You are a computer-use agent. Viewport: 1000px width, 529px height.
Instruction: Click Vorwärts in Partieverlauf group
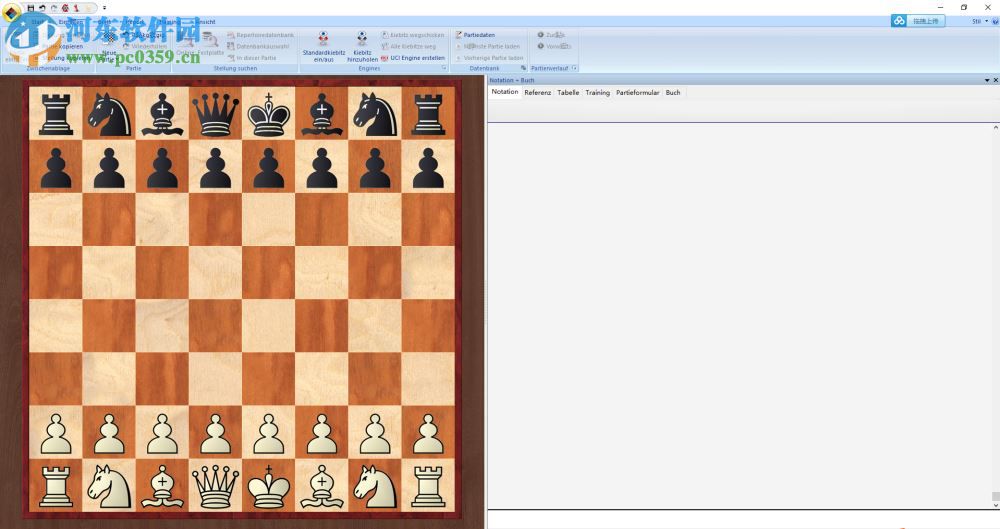click(554, 47)
